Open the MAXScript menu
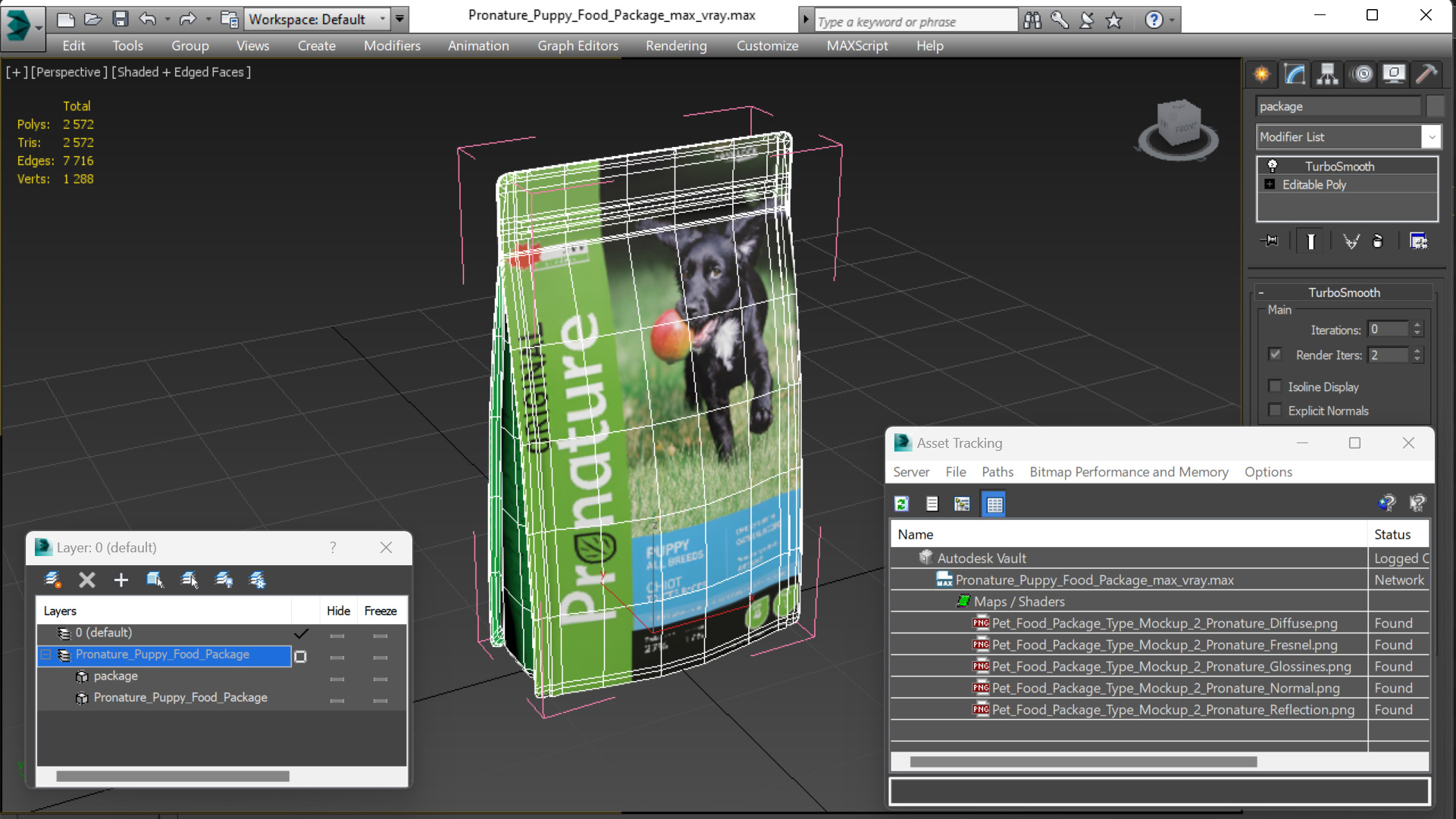This screenshot has height=819, width=1456. (x=857, y=45)
